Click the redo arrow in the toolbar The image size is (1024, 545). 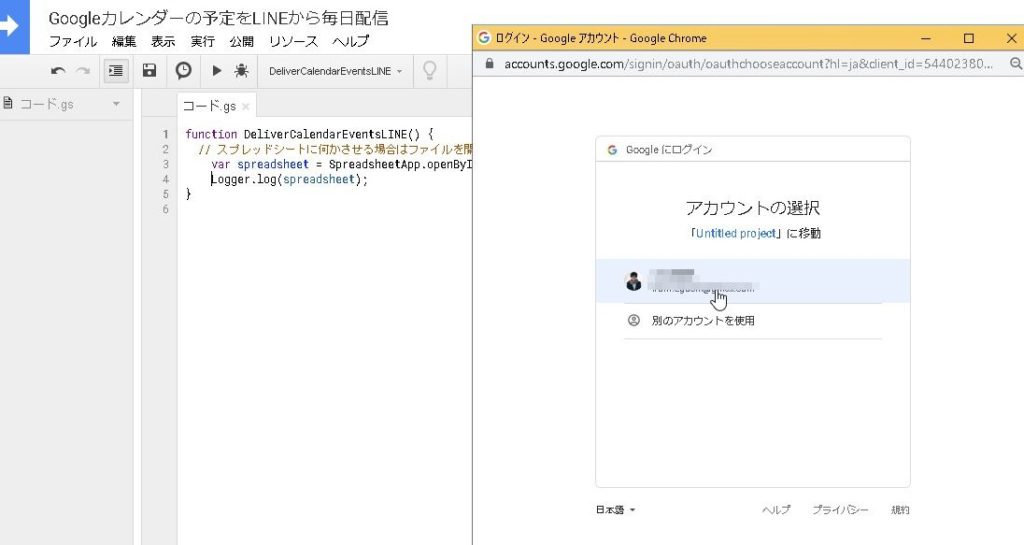(x=83, y=71)
